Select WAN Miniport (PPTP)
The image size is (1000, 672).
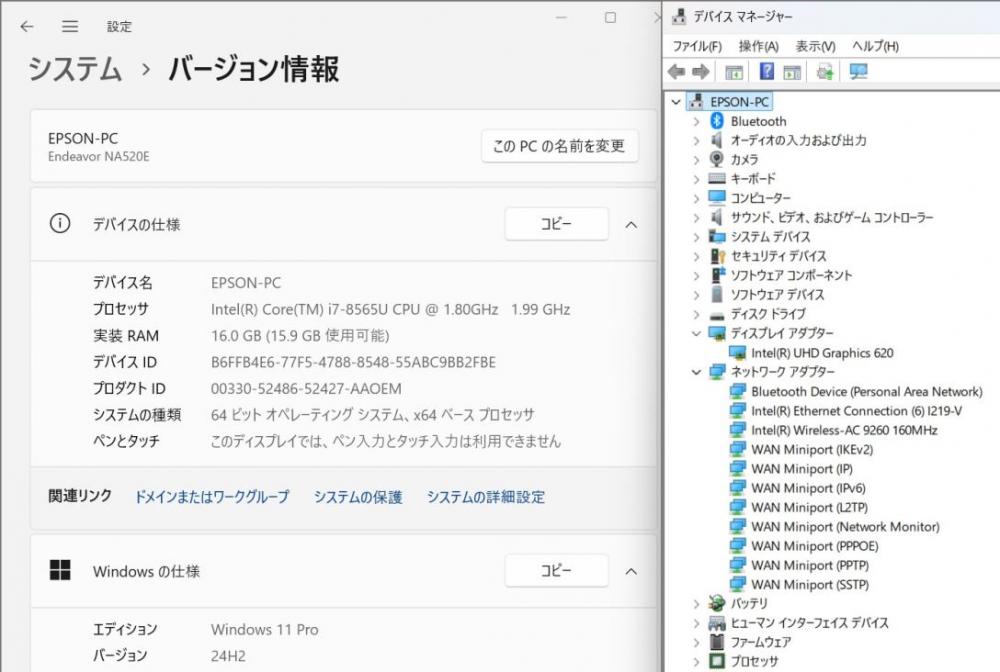point(810,565)
